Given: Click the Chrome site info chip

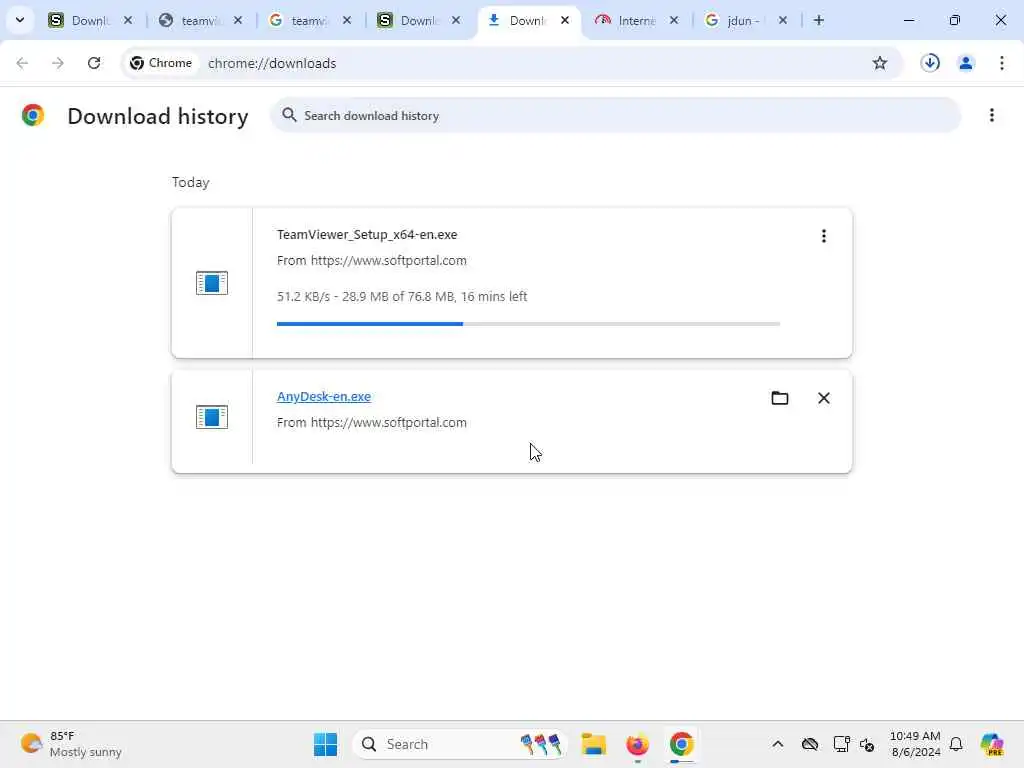Looking at the screenshot, I should click(x=161, y=63).
